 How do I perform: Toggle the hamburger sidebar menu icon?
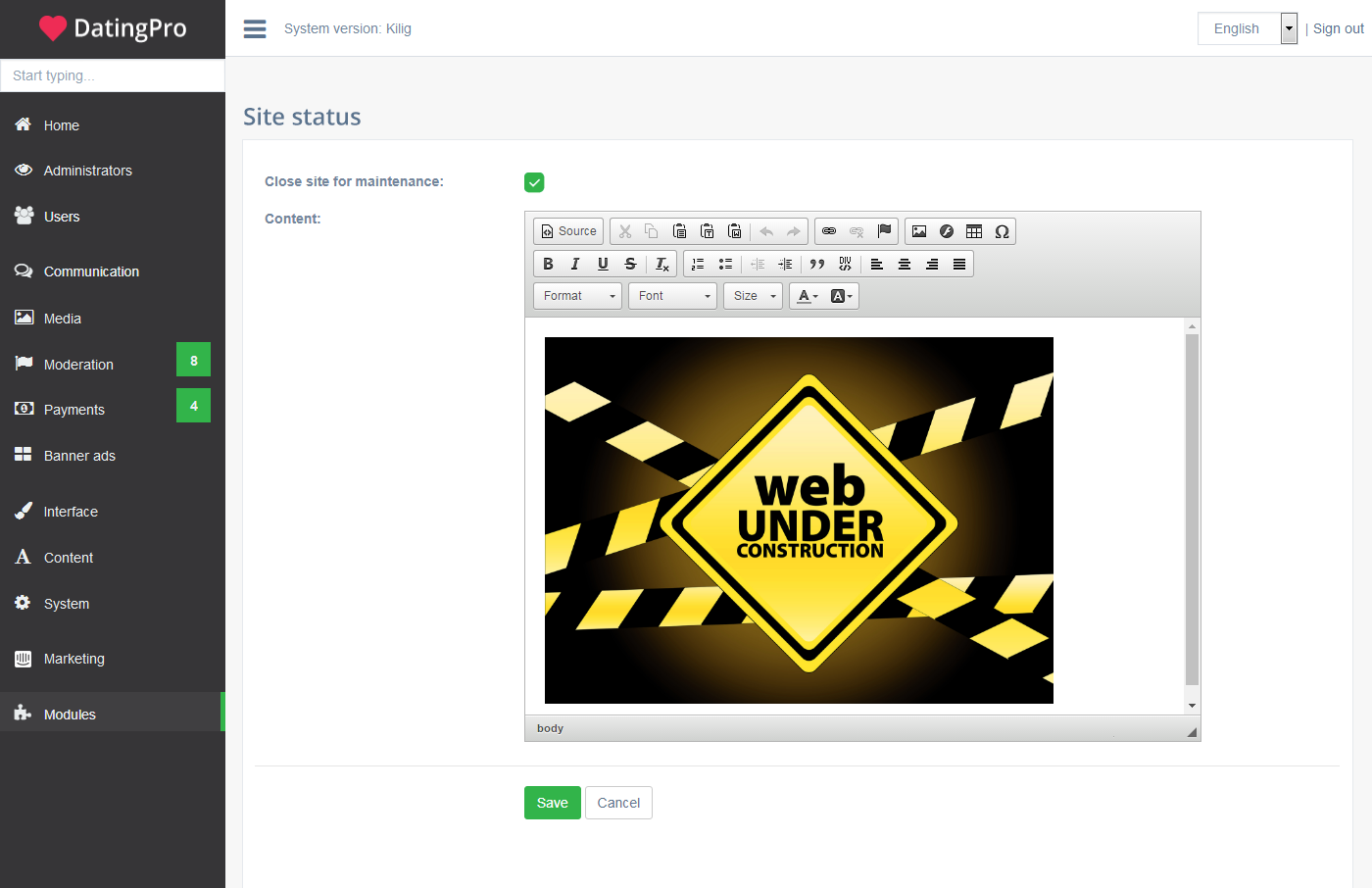[255, 28]
